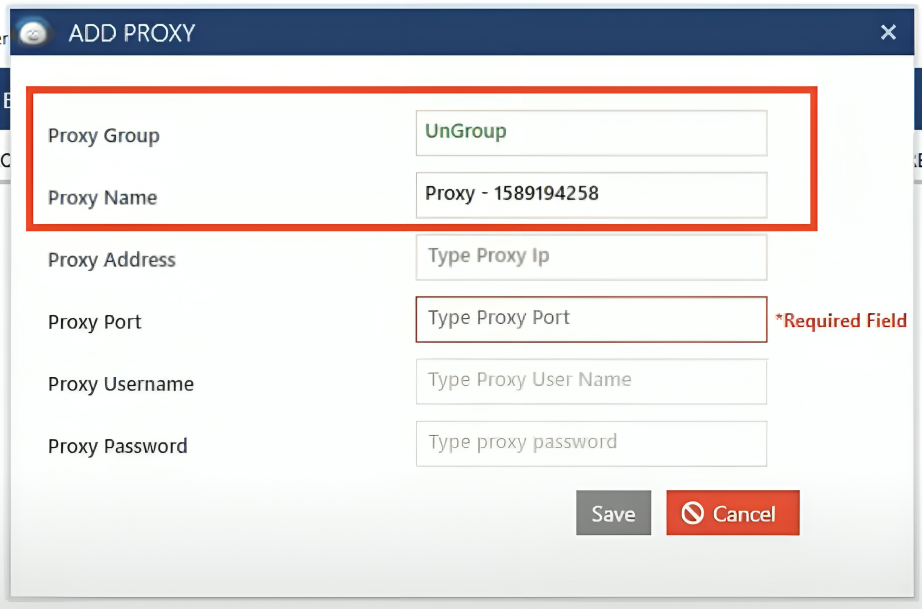Click the Proxy Group label
922x609 pixels.
point(104,136)
